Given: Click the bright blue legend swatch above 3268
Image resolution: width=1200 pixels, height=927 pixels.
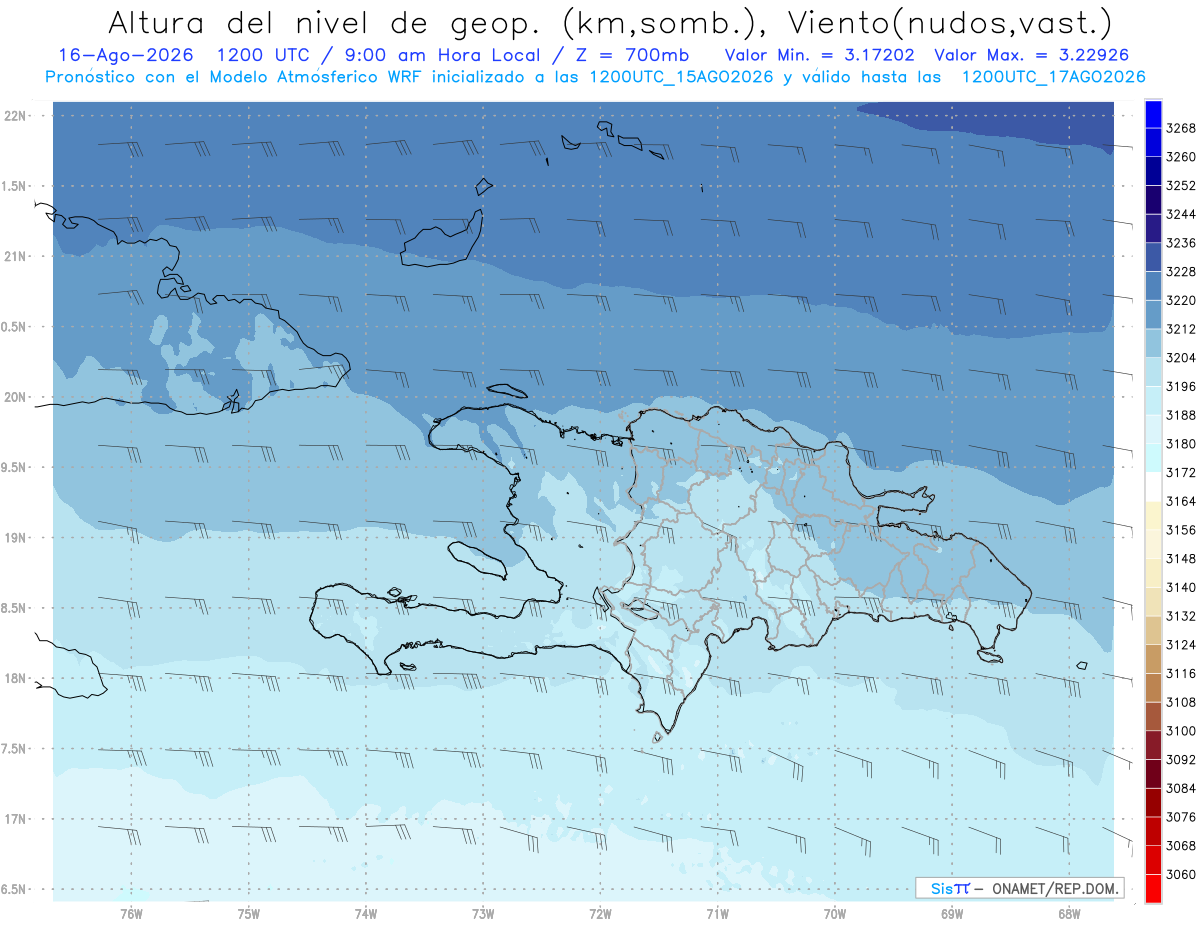Looking at the screenshot, I should (x=1152, y=114).
